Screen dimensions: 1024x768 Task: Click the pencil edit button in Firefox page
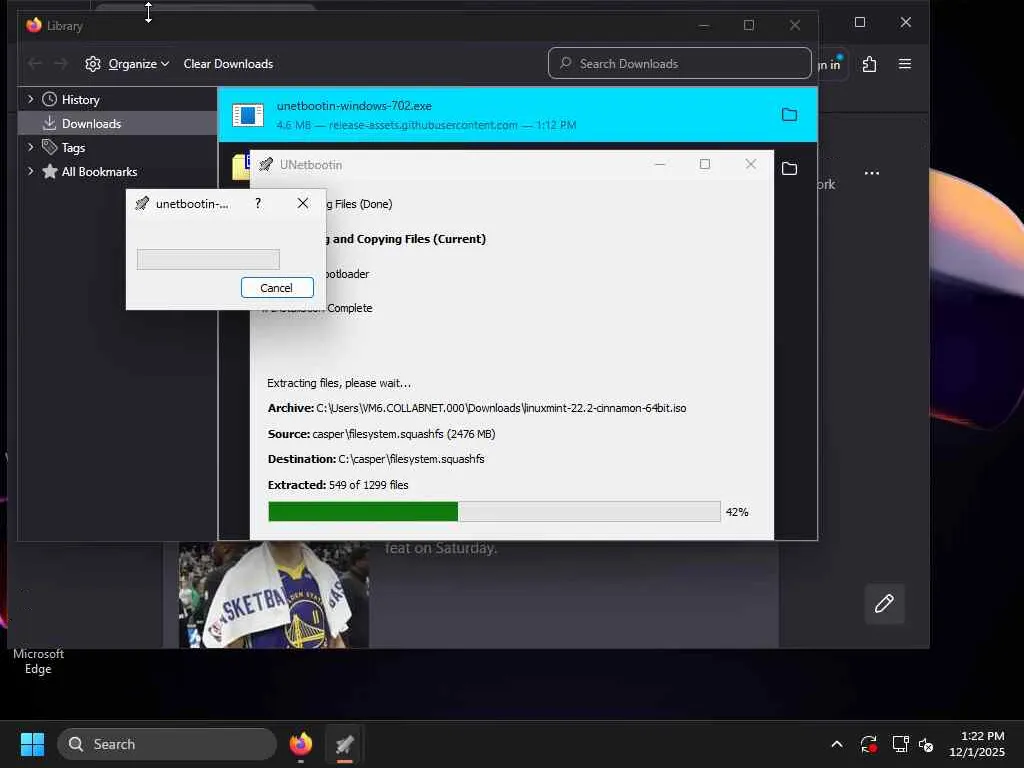(884, 603)
